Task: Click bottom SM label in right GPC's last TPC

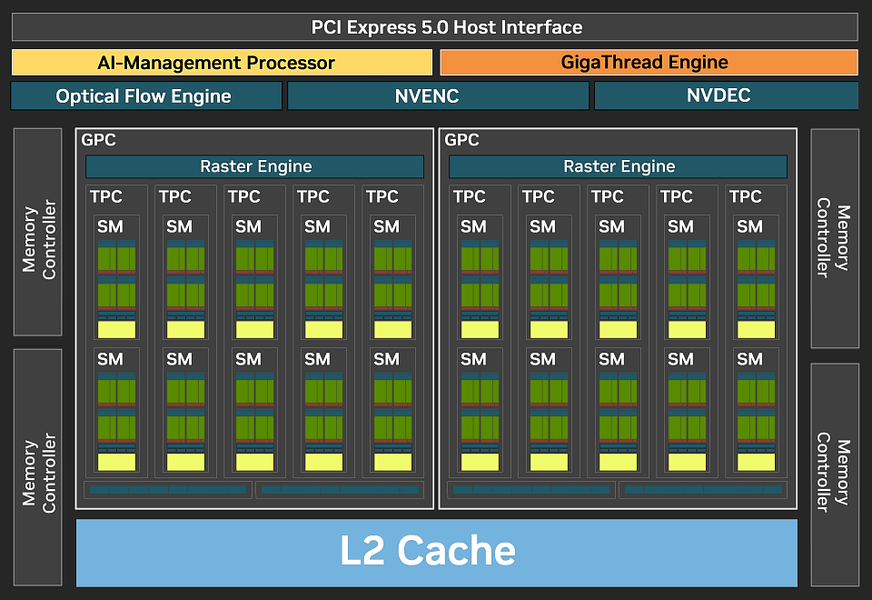Action: (x=750, y=360)
